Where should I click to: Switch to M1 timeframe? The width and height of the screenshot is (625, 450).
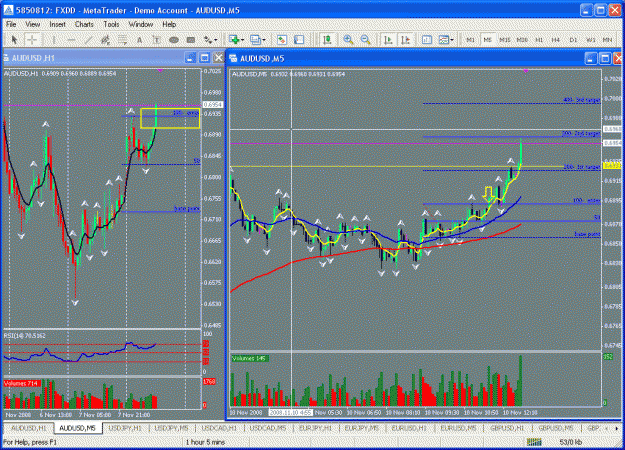click(x=471, y=40)
